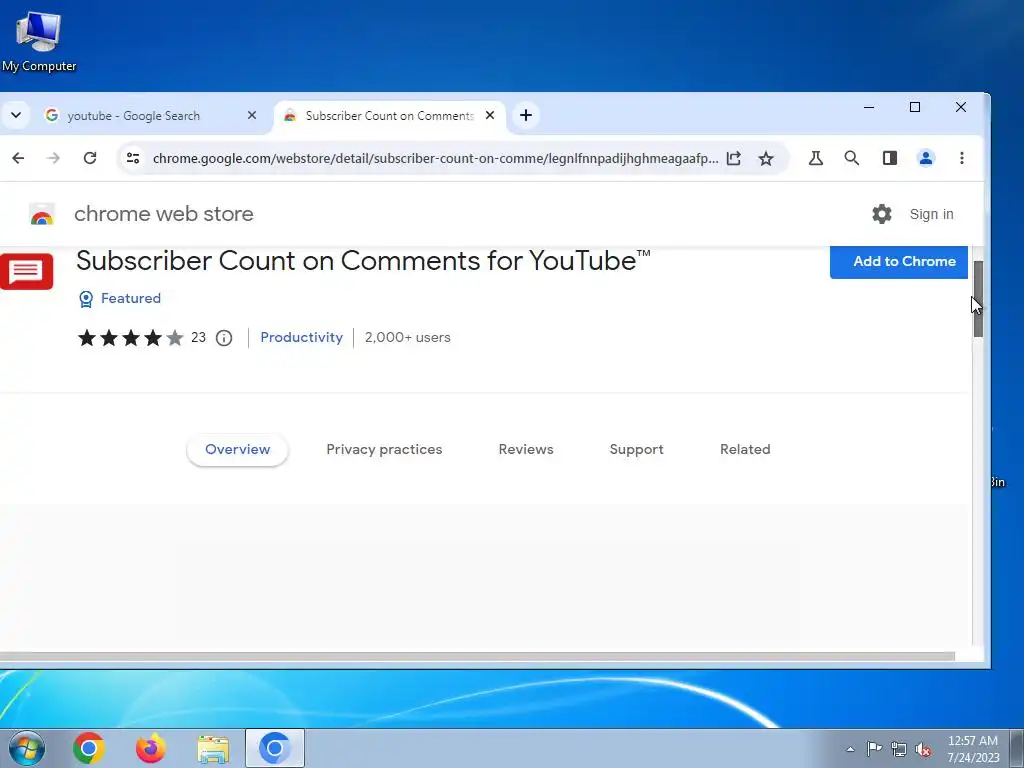Open Windows Explorer from taskbar
Viewport: 1024px width, 768px height.
(x=213, y=748)
